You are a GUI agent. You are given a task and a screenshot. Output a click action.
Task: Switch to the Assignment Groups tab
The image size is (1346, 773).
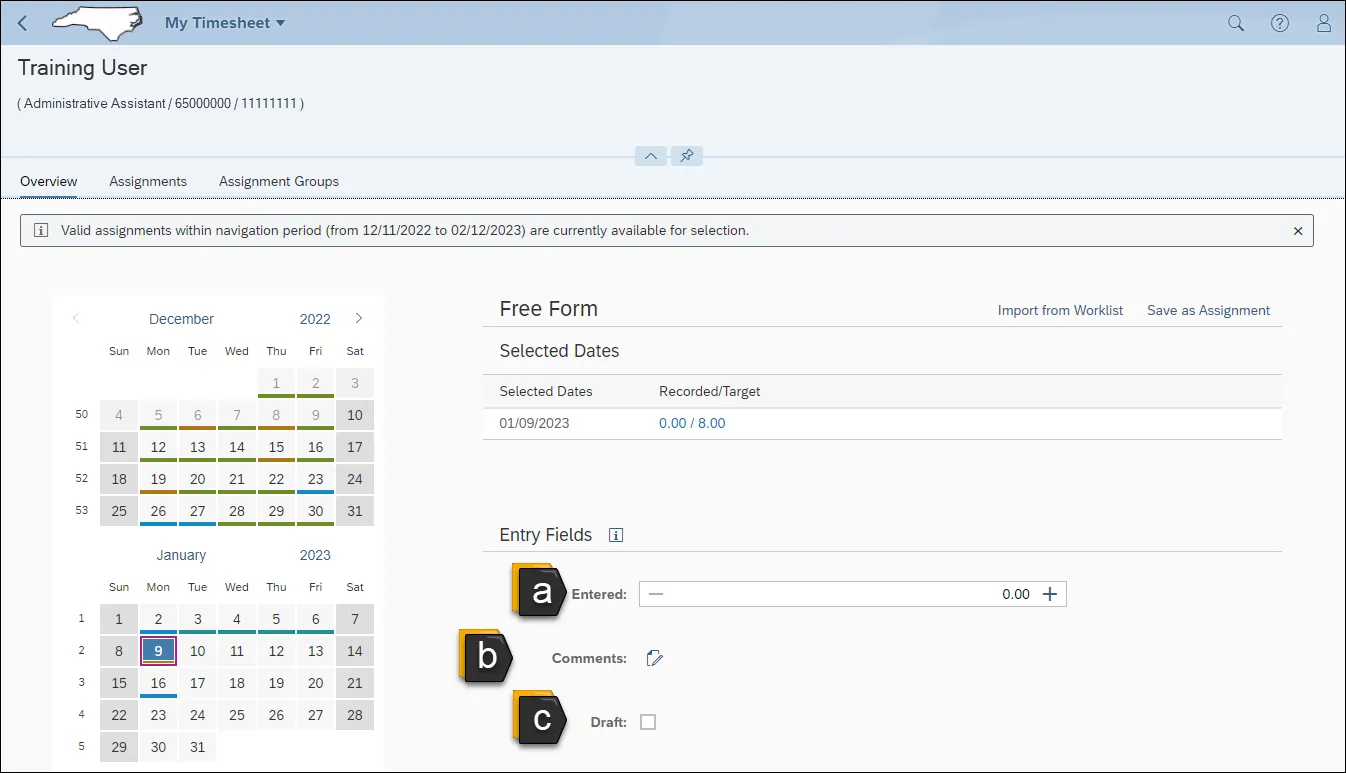click(x=279, y=181)
